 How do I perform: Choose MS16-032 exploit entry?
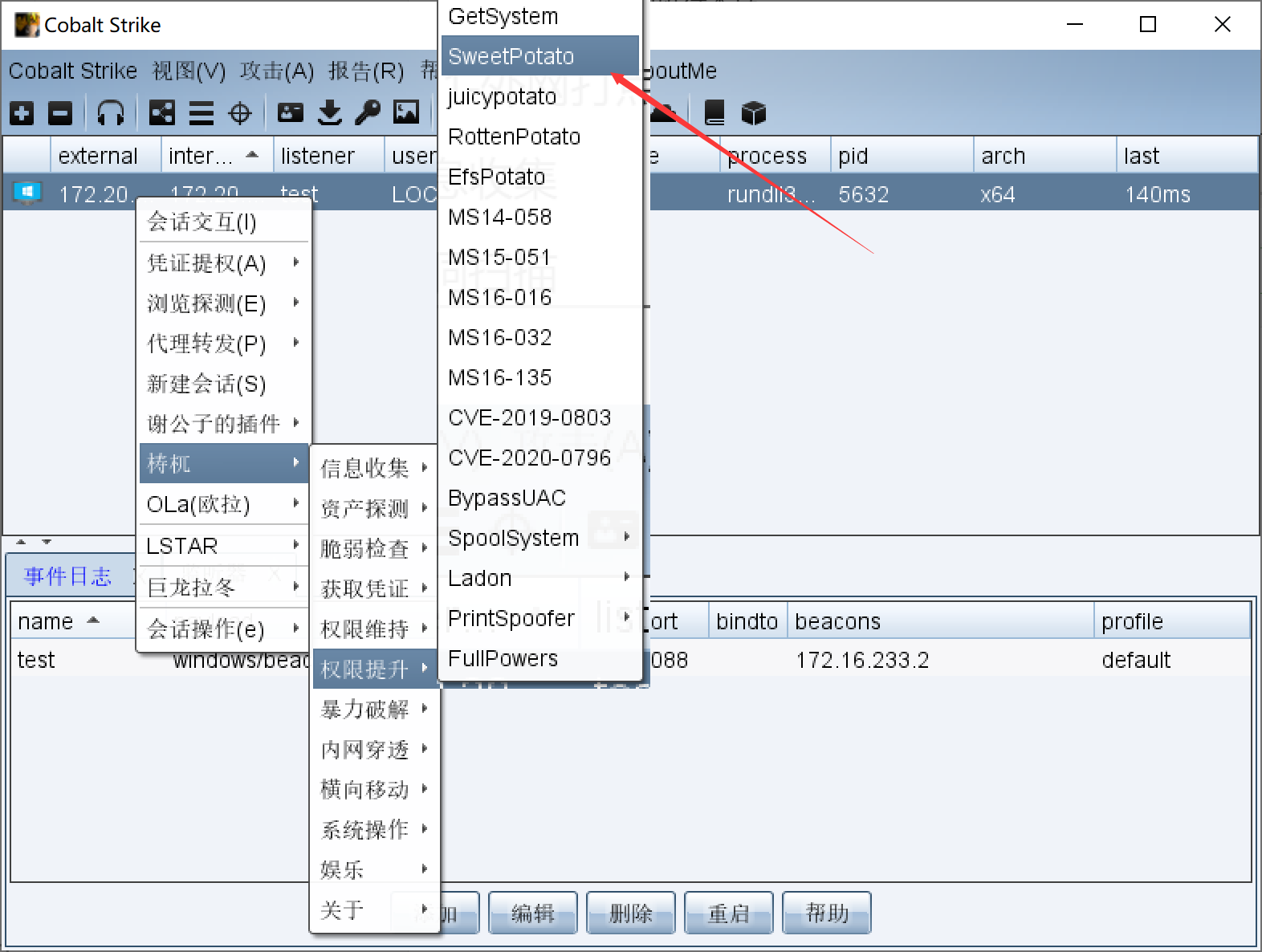pos(540,337)
